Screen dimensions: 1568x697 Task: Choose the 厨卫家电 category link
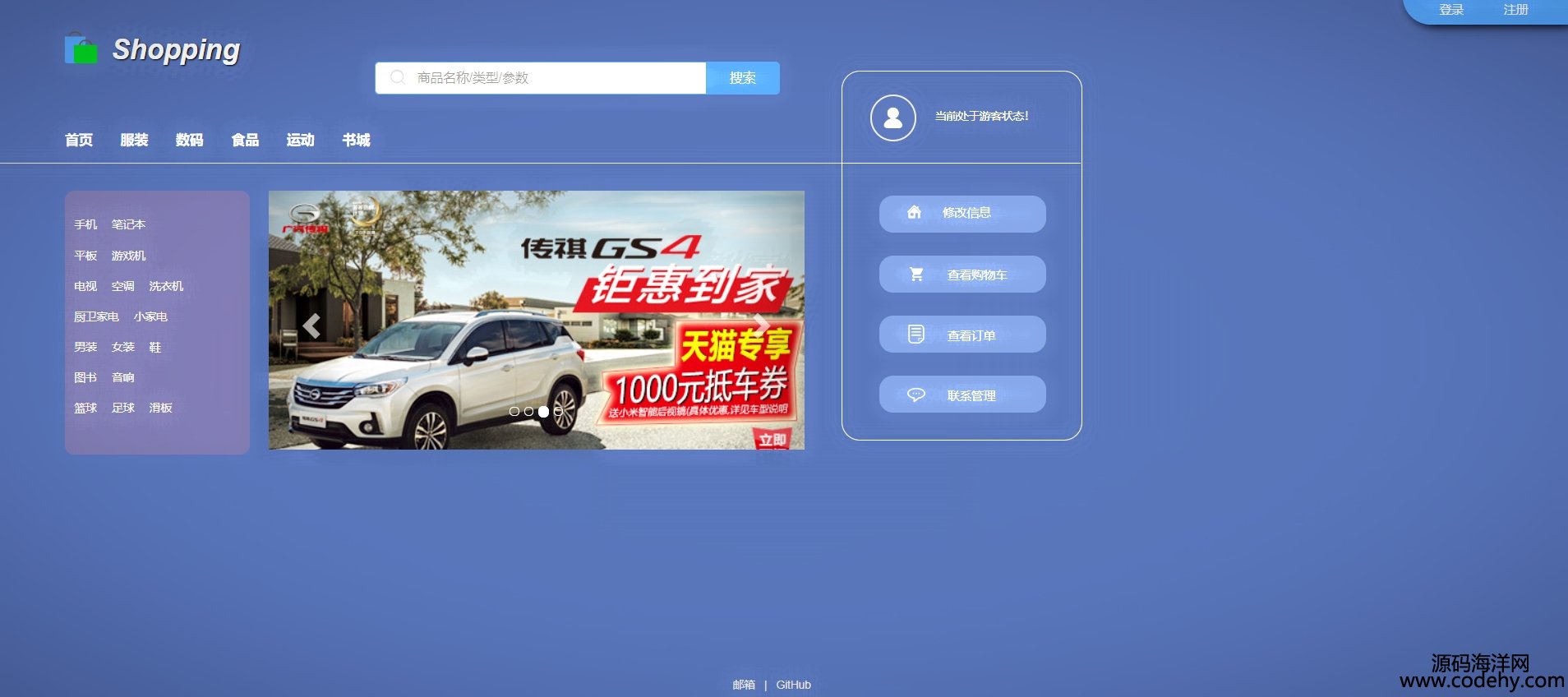click(x=96, y=316)
